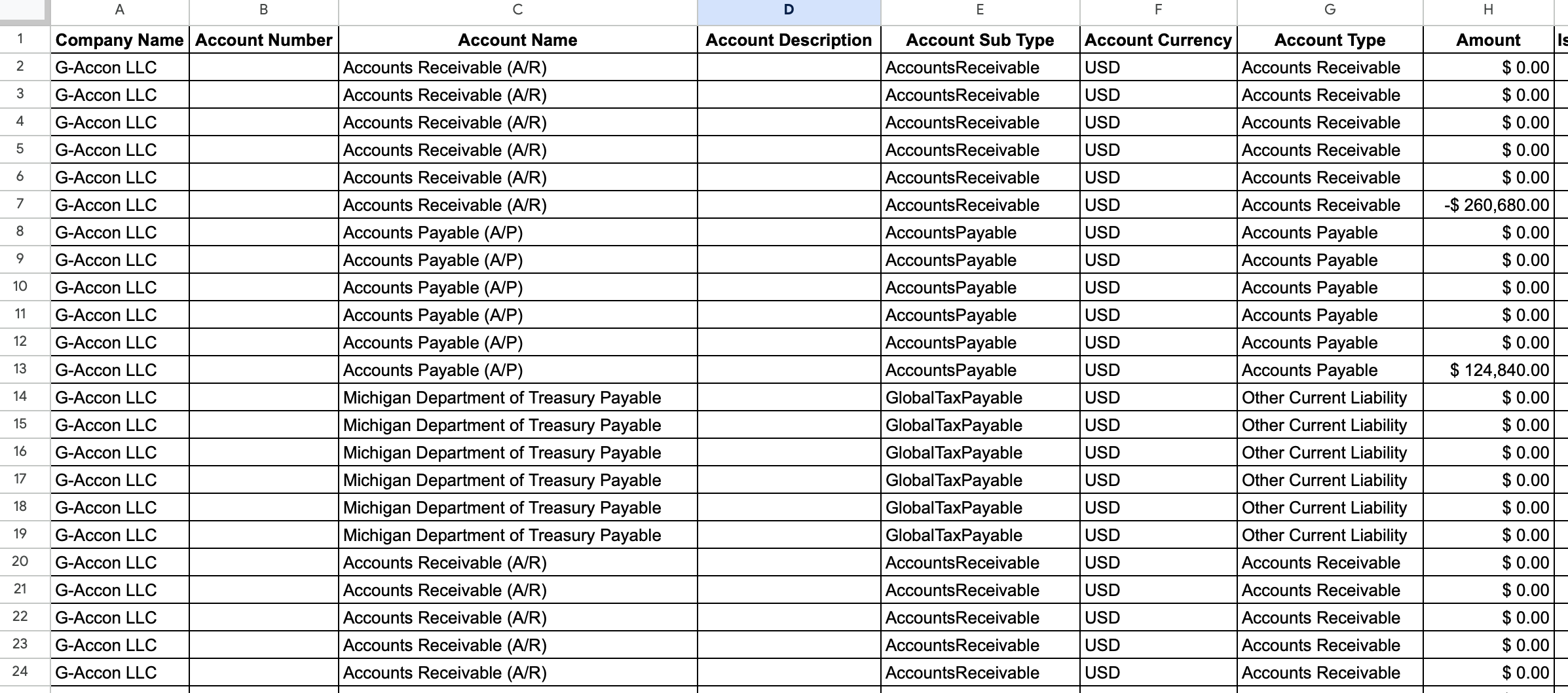The width and height of the screenshot is (1568, 693).
Task: Click the Company Name header cell
Action: click(120, 40)
